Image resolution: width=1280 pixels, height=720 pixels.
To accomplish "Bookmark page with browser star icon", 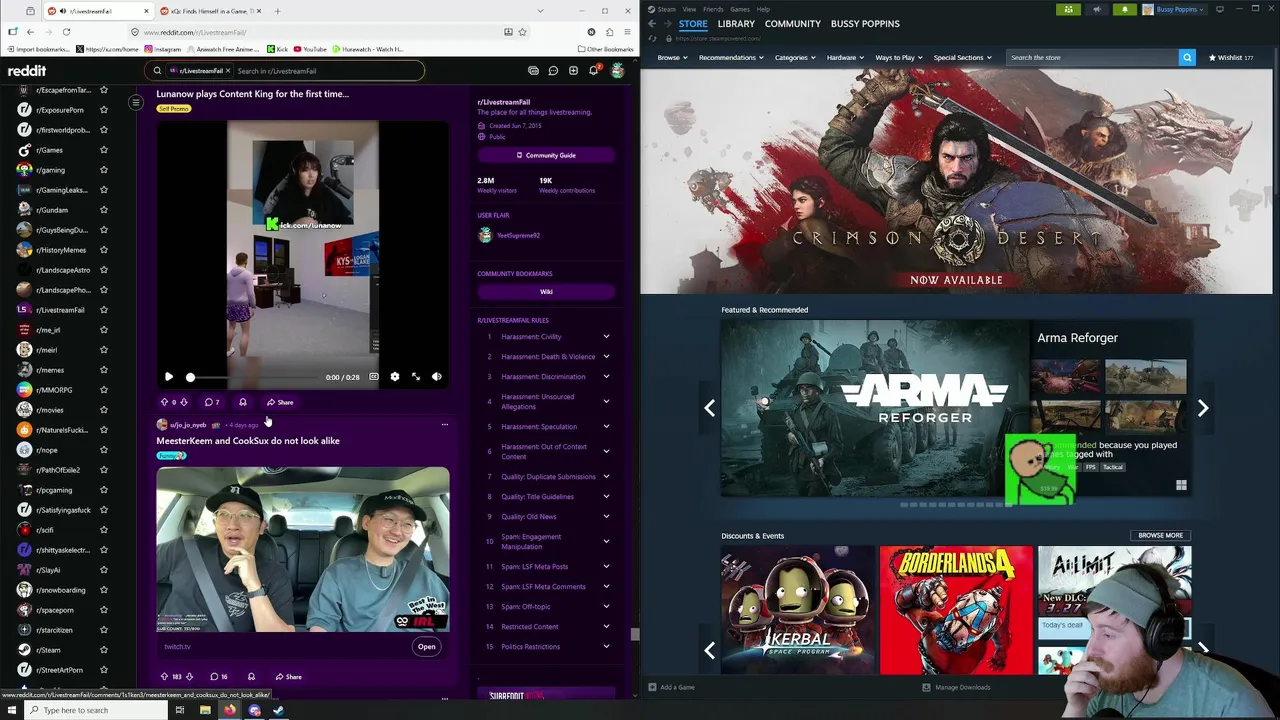I will click(x=522, y=32).
